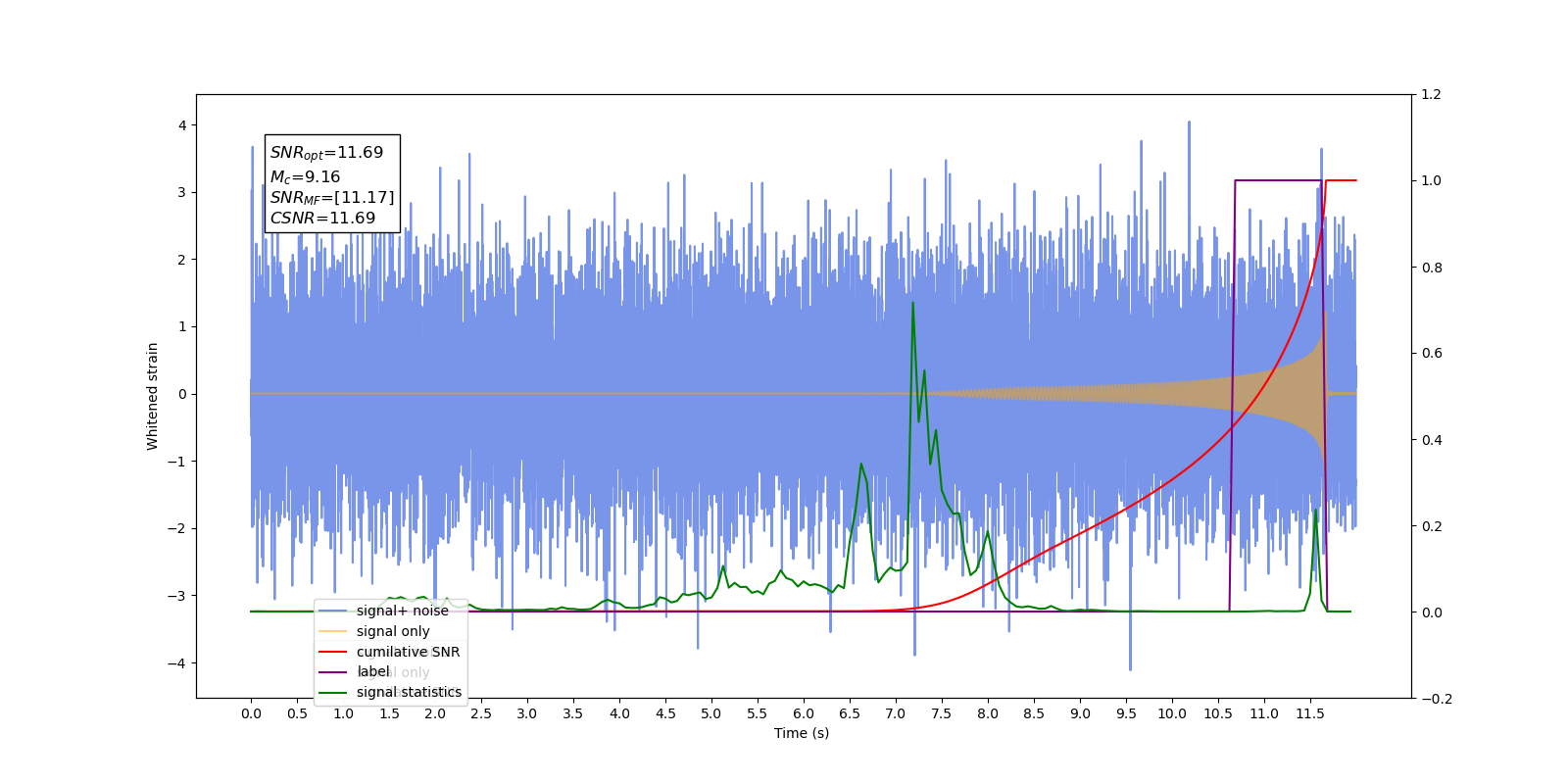Click the 'signal statistics' legend entry
The width and height of the screenshot is (1568, 784).
[x=390, y=692]
